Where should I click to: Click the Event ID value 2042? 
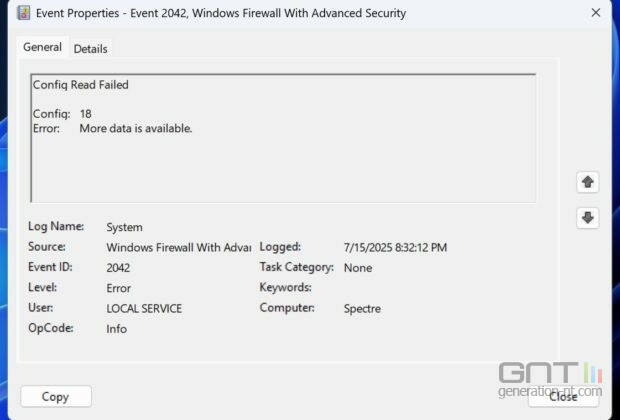[x=118, y=268]
